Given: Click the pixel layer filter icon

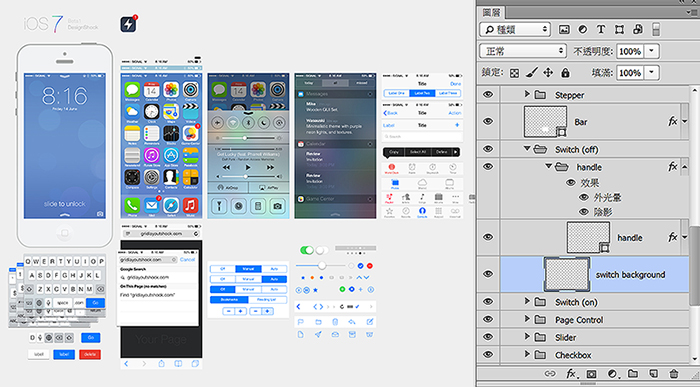Looking at the screenshot, I should tap(564, 29).
